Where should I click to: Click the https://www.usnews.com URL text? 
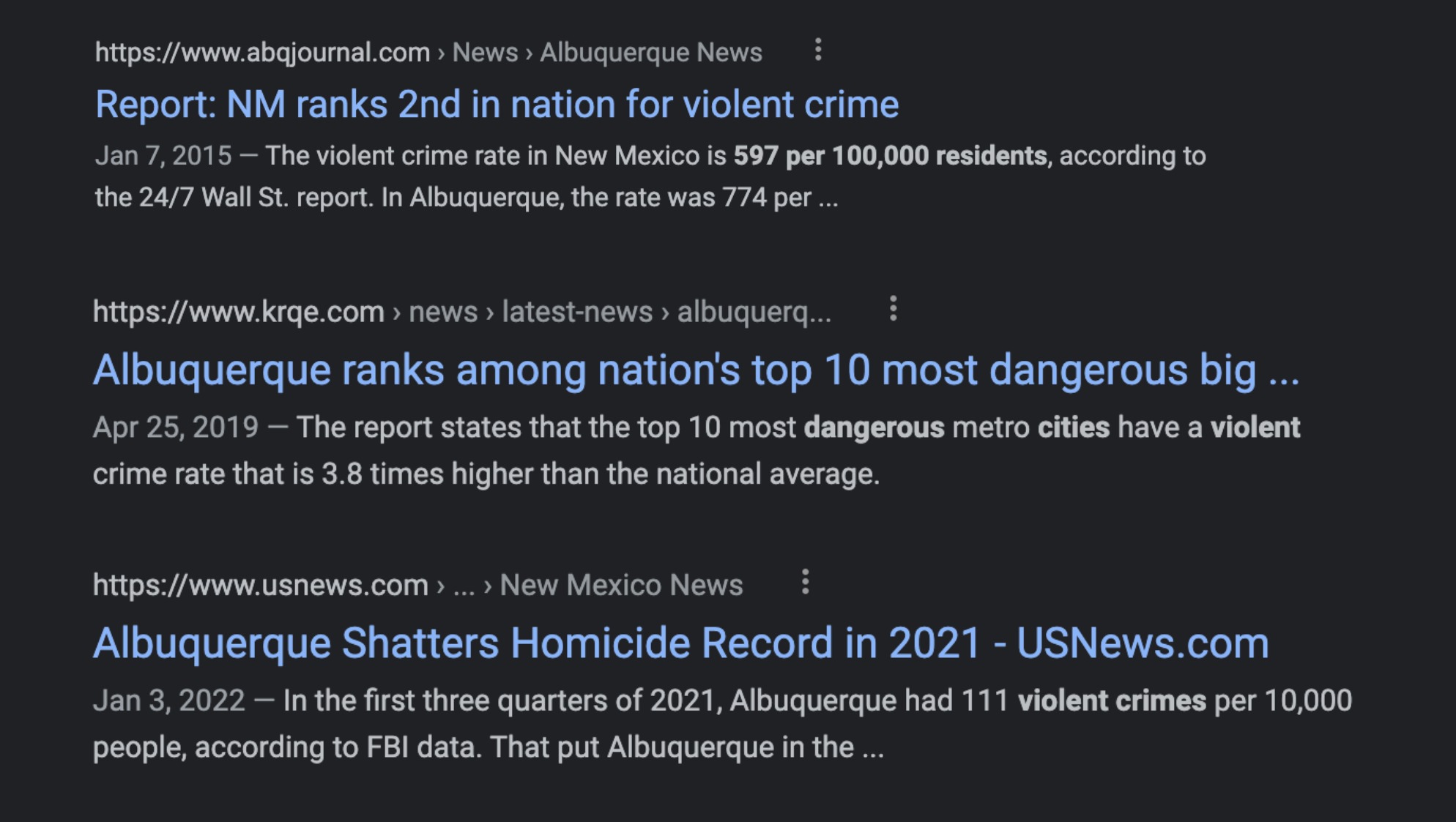(260, 585)
